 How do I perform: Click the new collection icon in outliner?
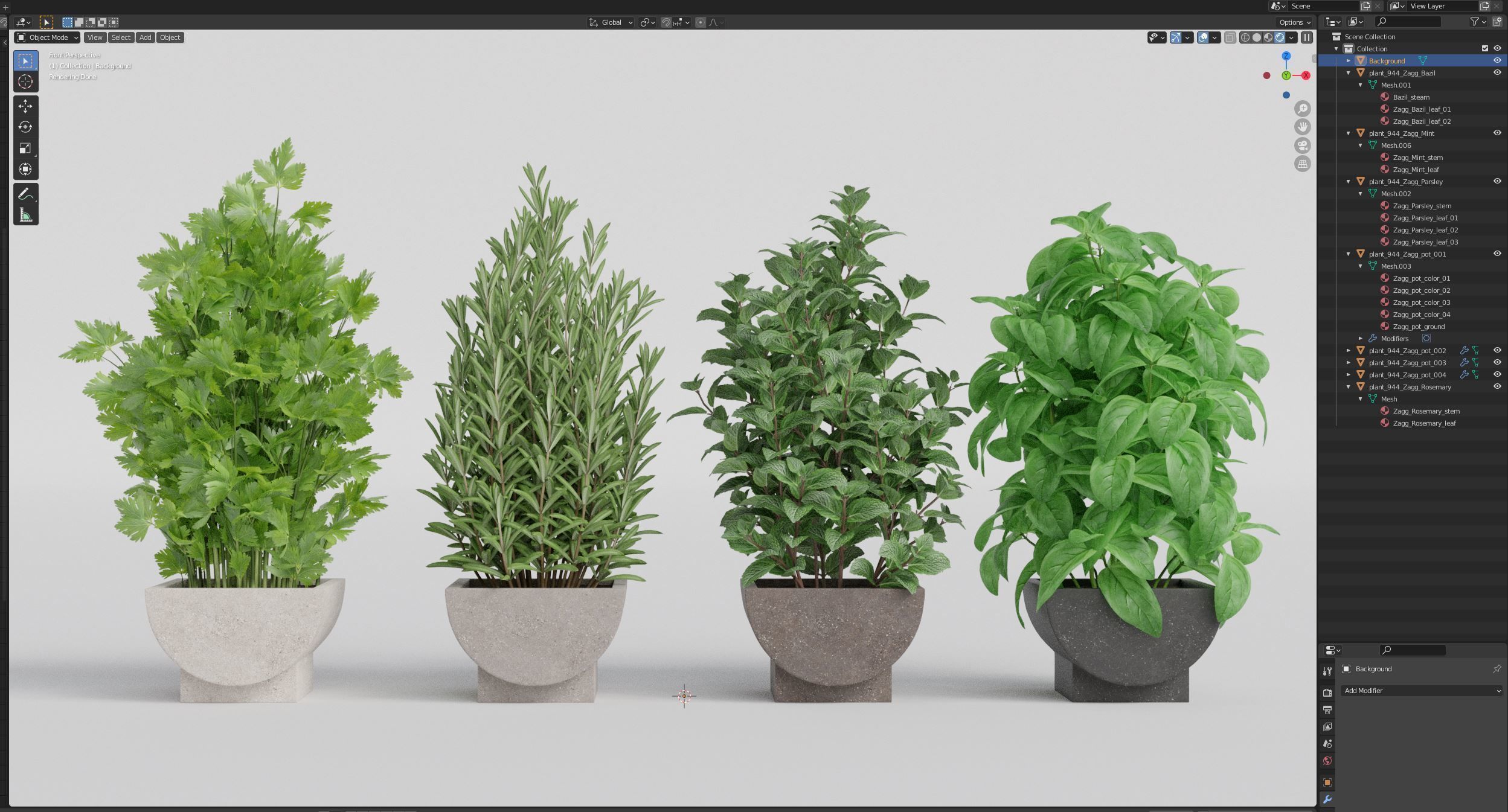(x=1497, y=22)
